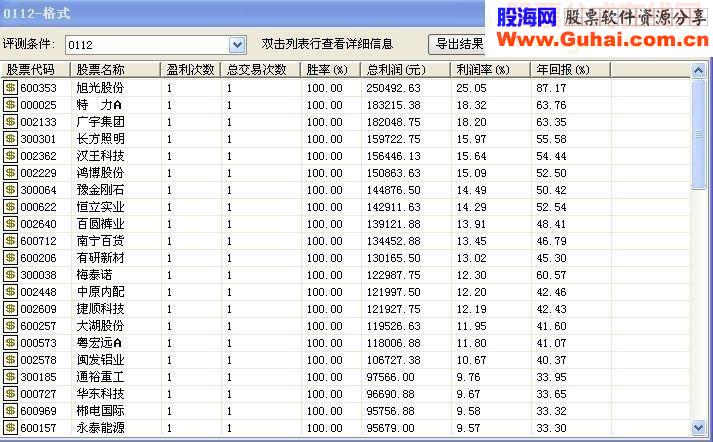The image size is (713, 442).
Task: Select stock name 华东科技
Action: (100, 394)
